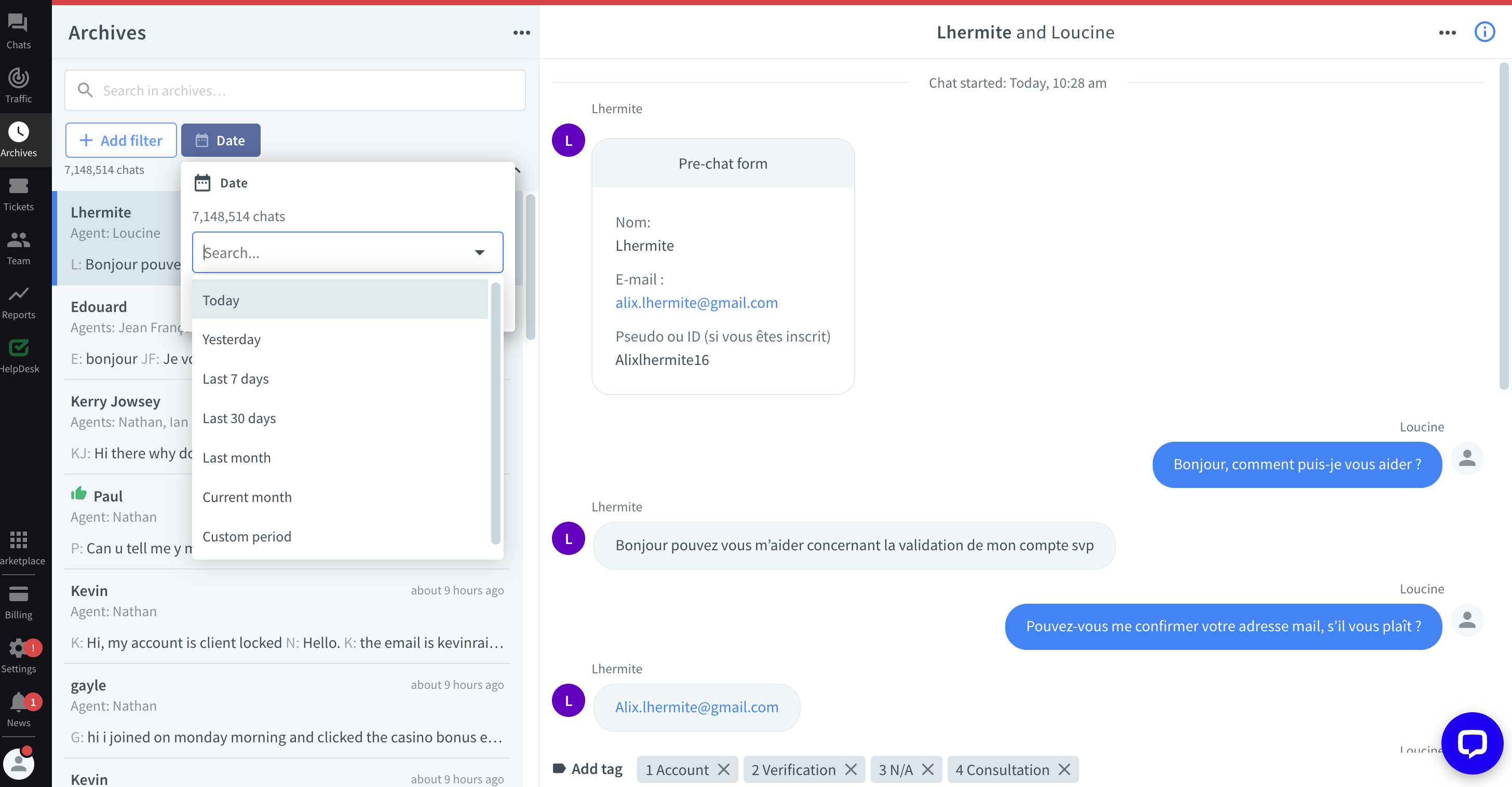Click the Date filter chip
1512x787 pixels.
(x=221, y=140)
